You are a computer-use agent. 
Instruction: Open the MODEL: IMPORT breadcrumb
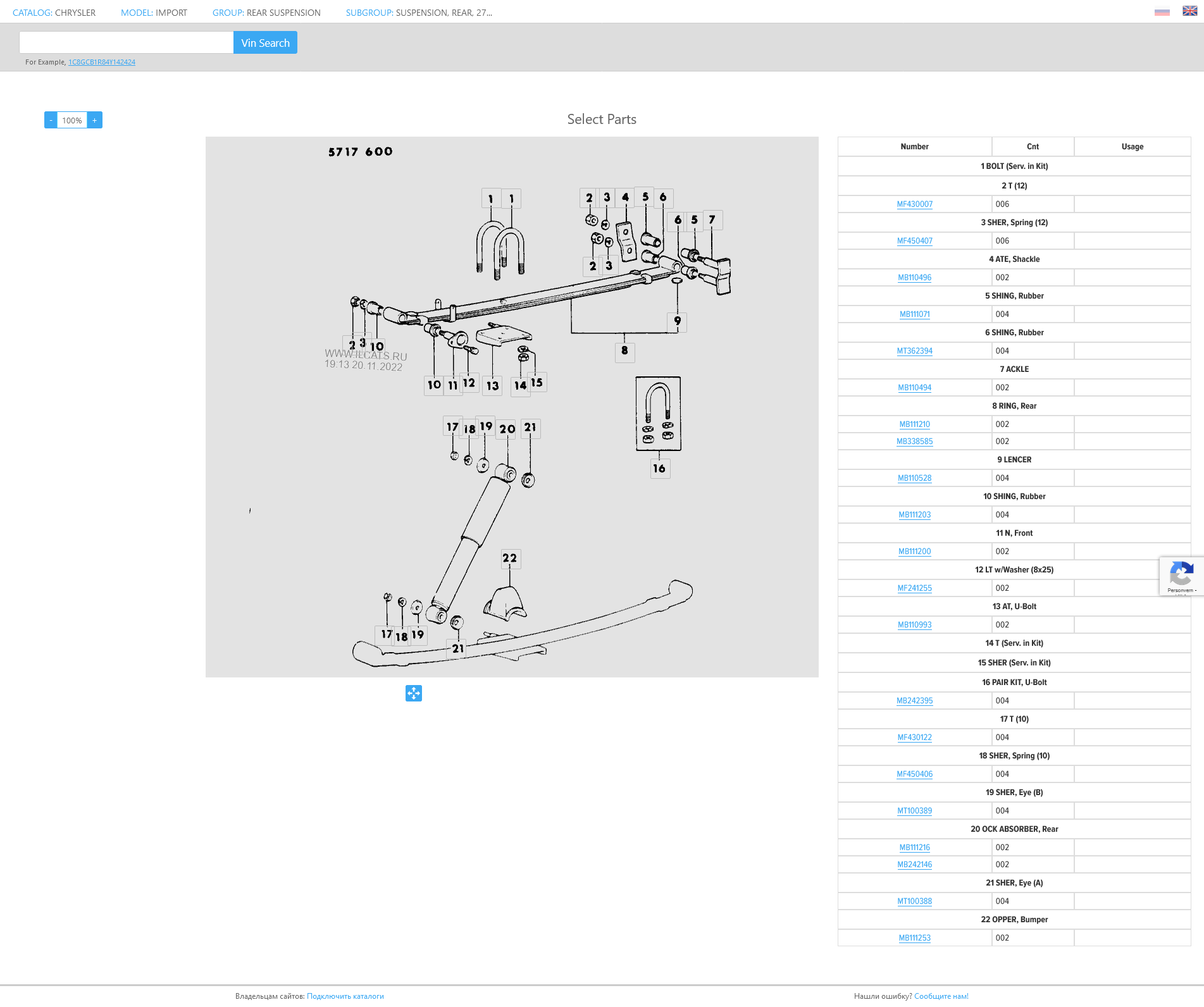point(154,13)
